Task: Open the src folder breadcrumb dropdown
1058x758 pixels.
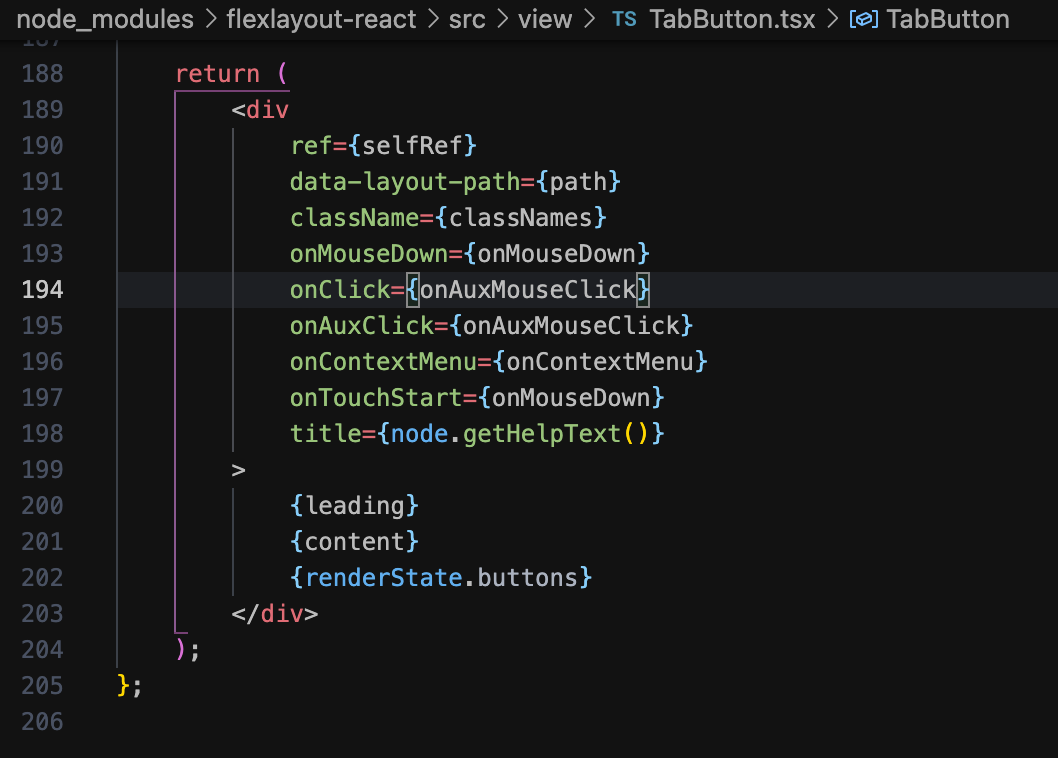Action: (x=466, y=19)
